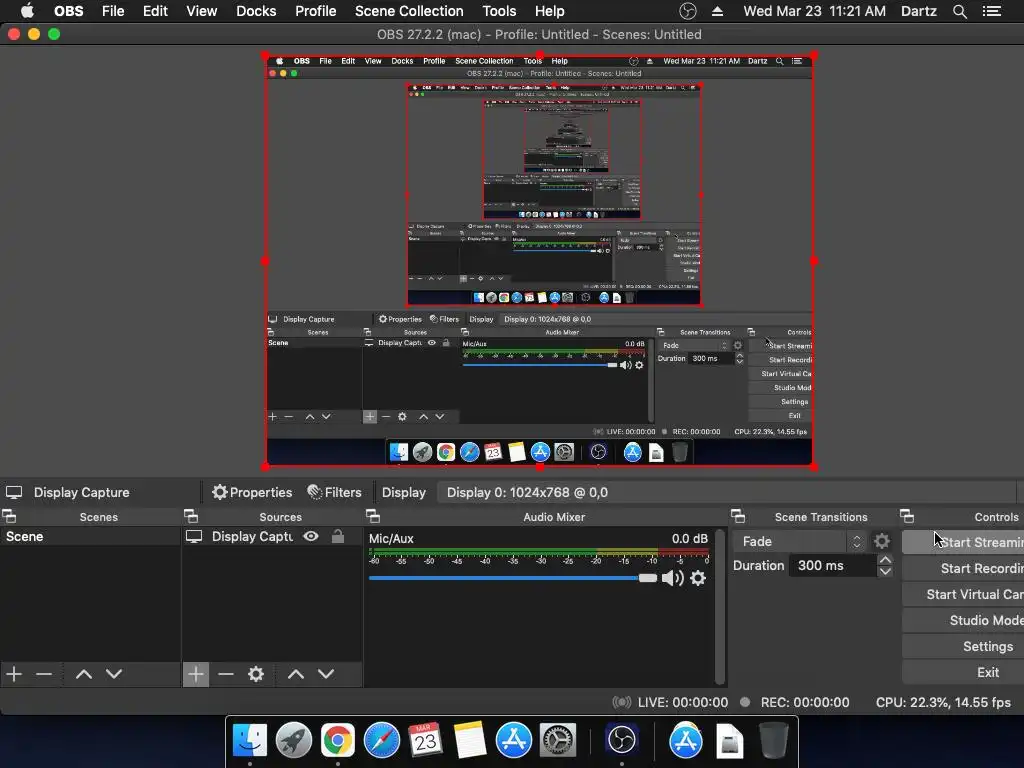This screenshot has height=768, width=1024.
Task: Pop out the Scenes dock
Action: tap(9, 517)
